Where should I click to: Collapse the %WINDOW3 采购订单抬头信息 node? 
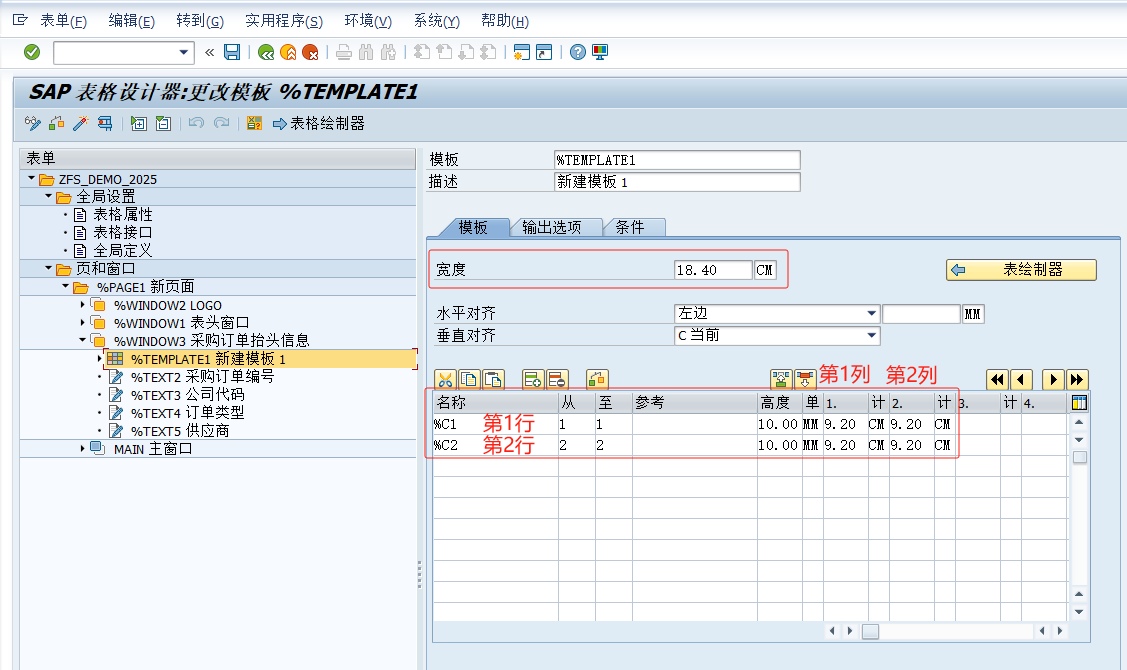click(83, 340)
